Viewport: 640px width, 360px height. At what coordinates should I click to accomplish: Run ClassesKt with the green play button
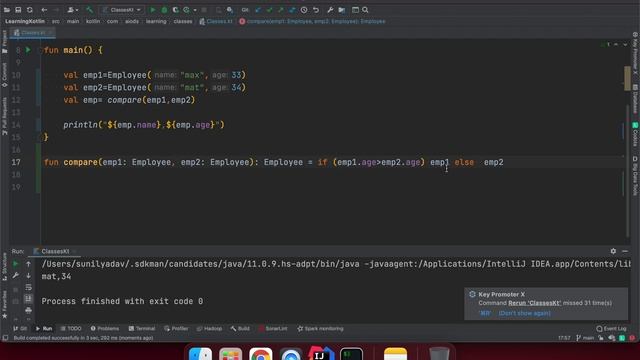click(x=153, y=10)
